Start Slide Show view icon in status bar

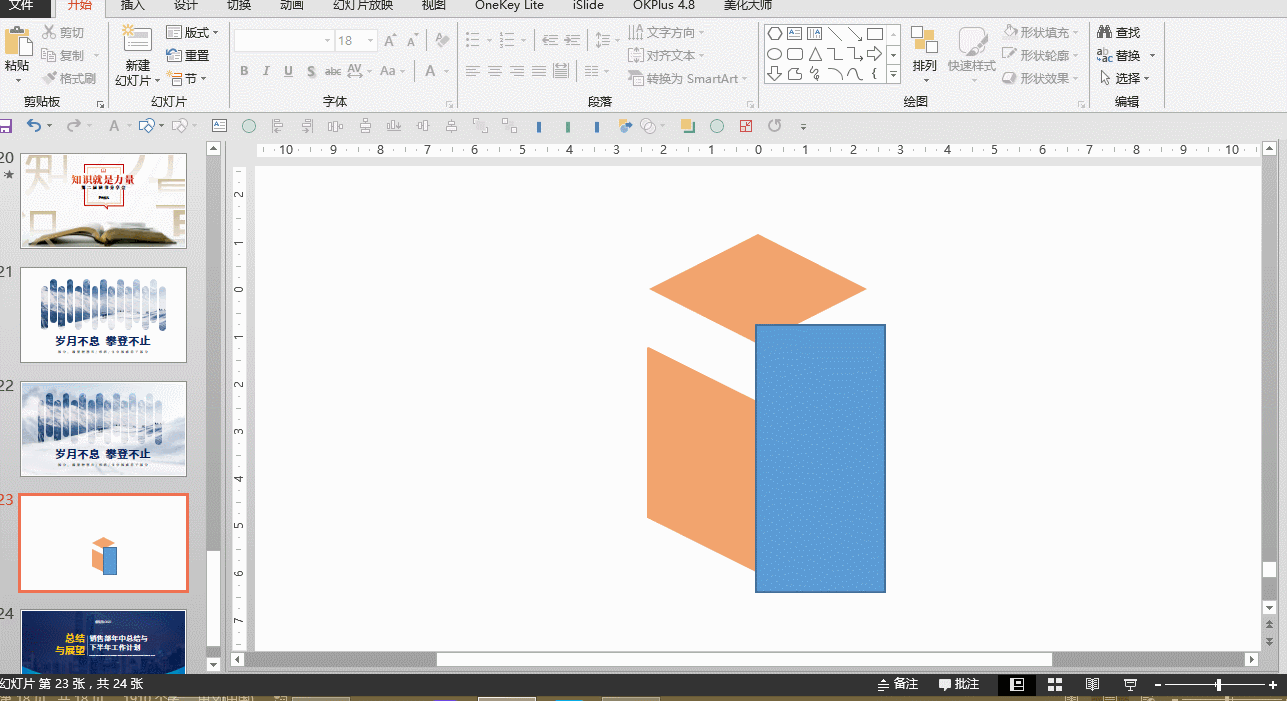tap(1130, 684)
